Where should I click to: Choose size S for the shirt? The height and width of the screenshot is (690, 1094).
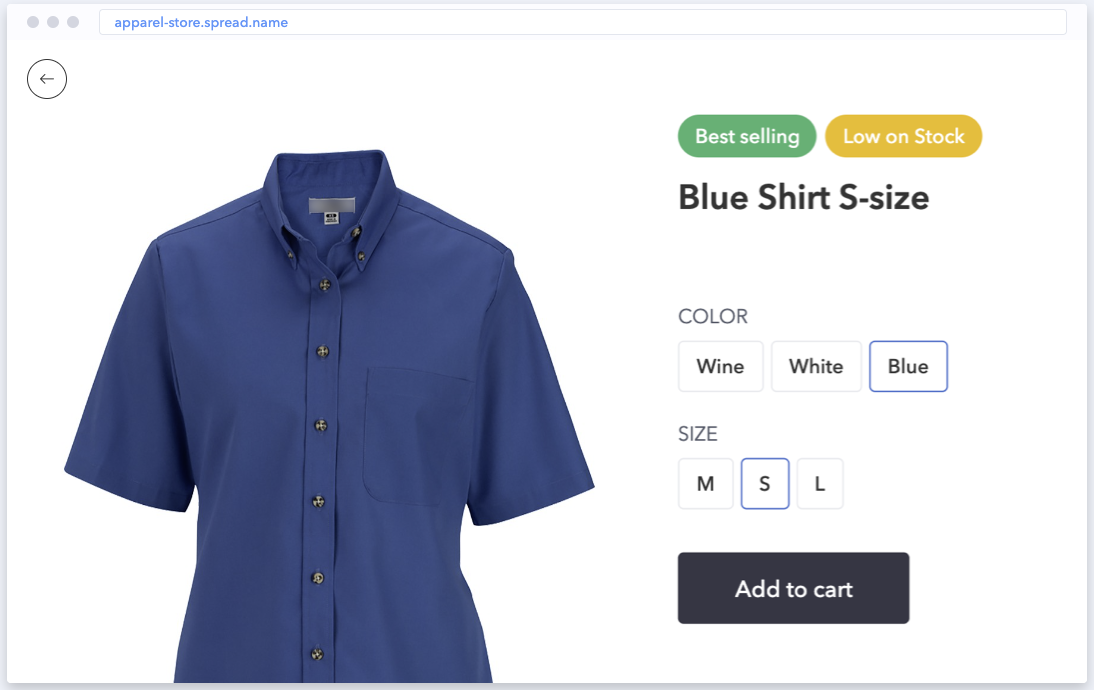pyautogui.click(x=765, y=483)
